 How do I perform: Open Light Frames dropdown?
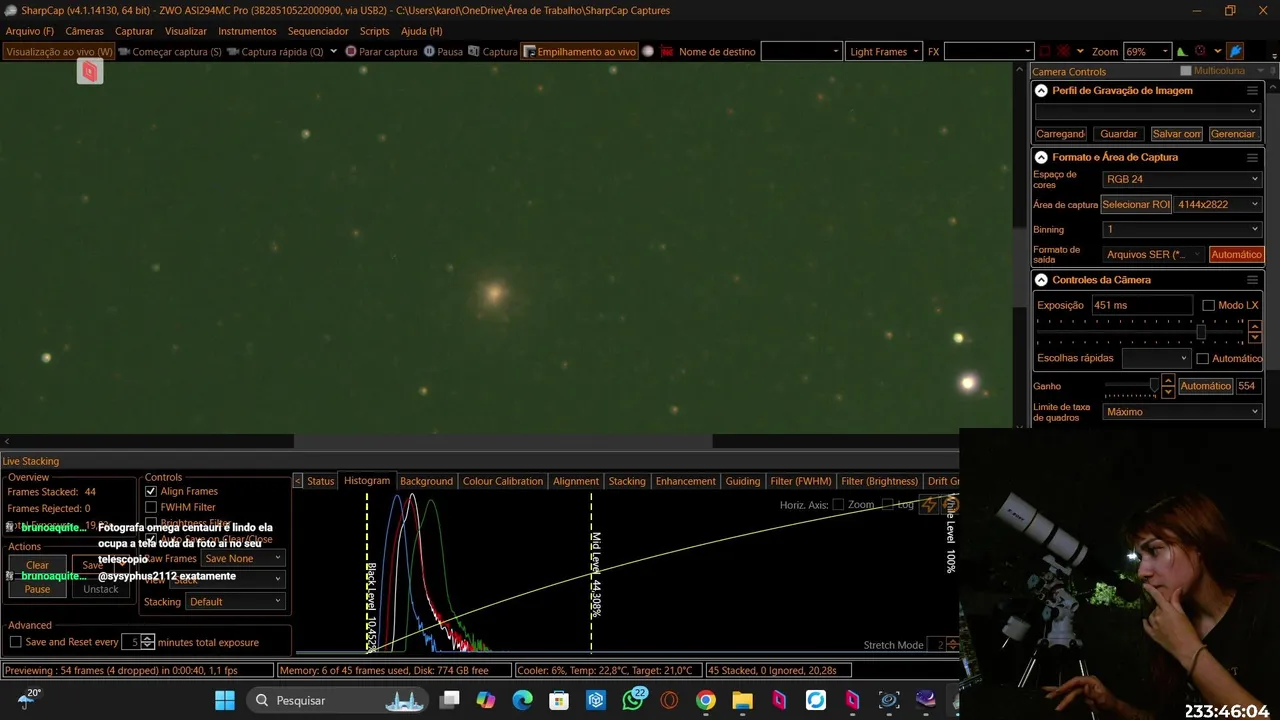pos(884,51)
